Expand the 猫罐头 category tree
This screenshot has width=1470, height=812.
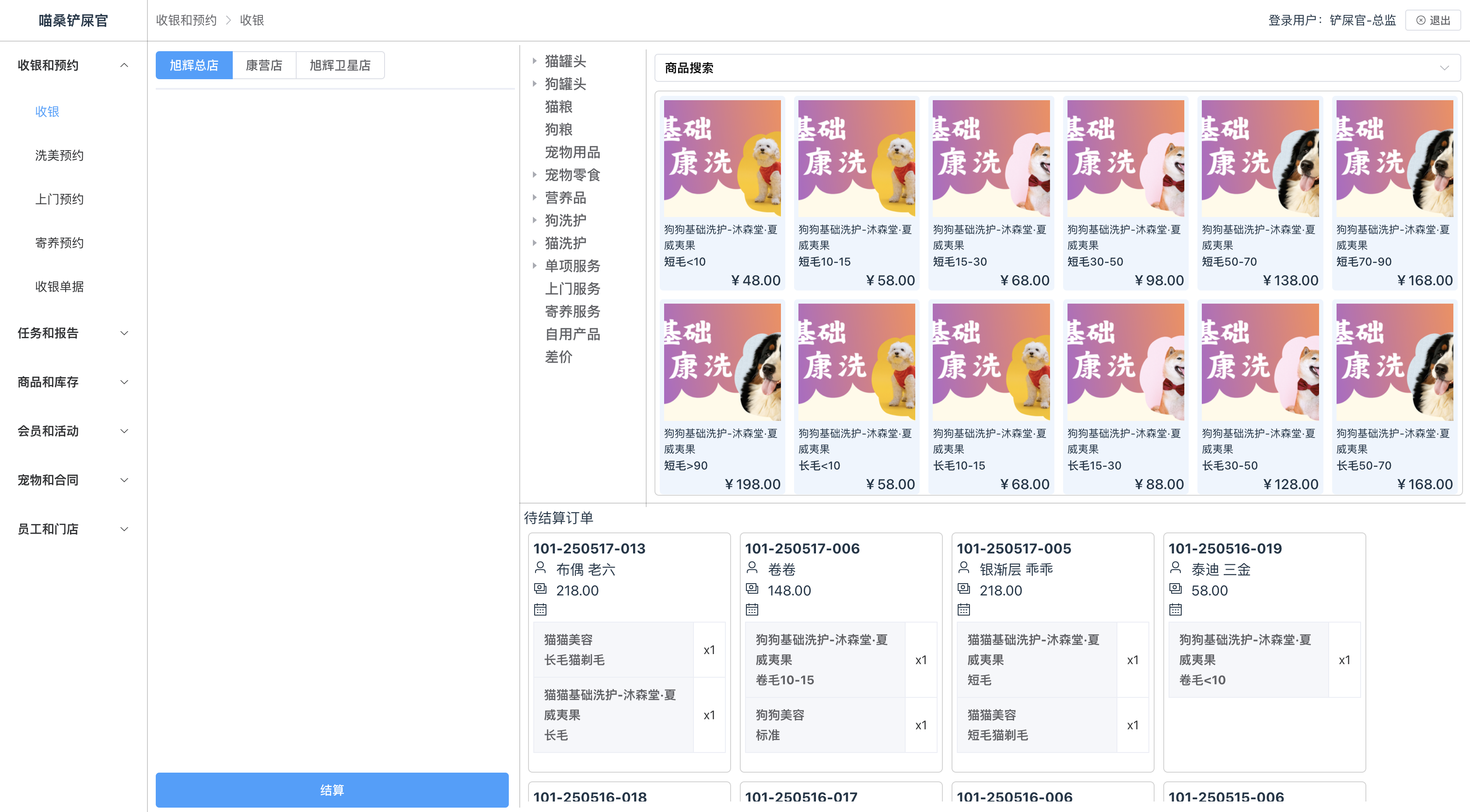point(535,60)
